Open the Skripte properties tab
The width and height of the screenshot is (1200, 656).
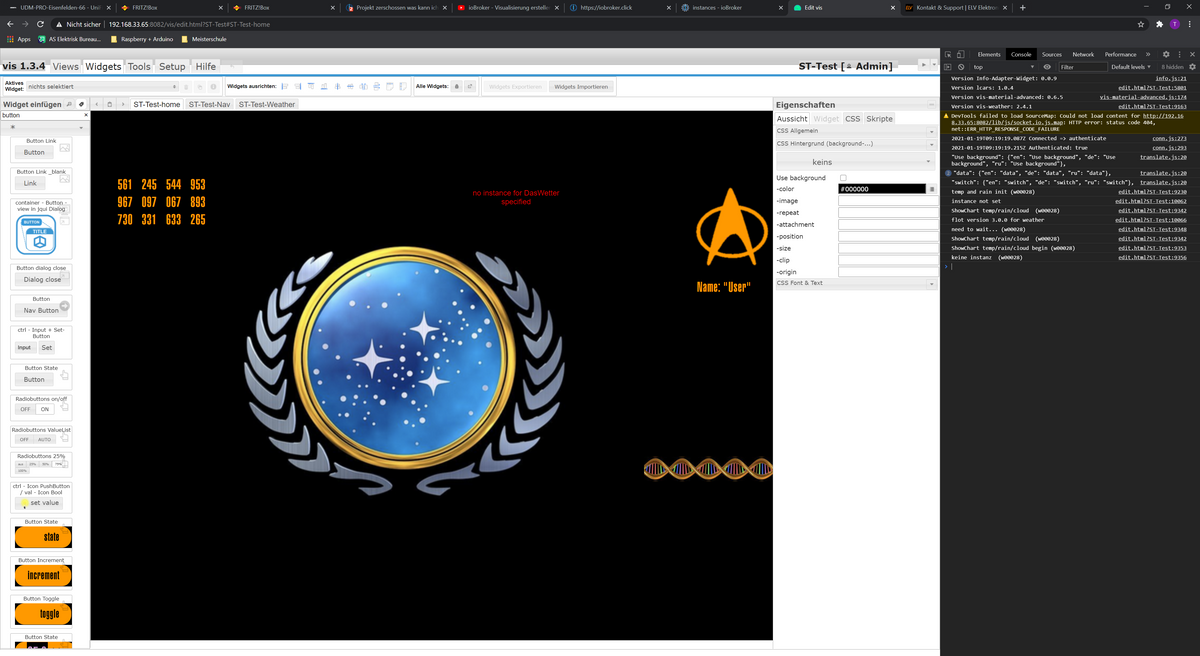click(x=879, y=118)
